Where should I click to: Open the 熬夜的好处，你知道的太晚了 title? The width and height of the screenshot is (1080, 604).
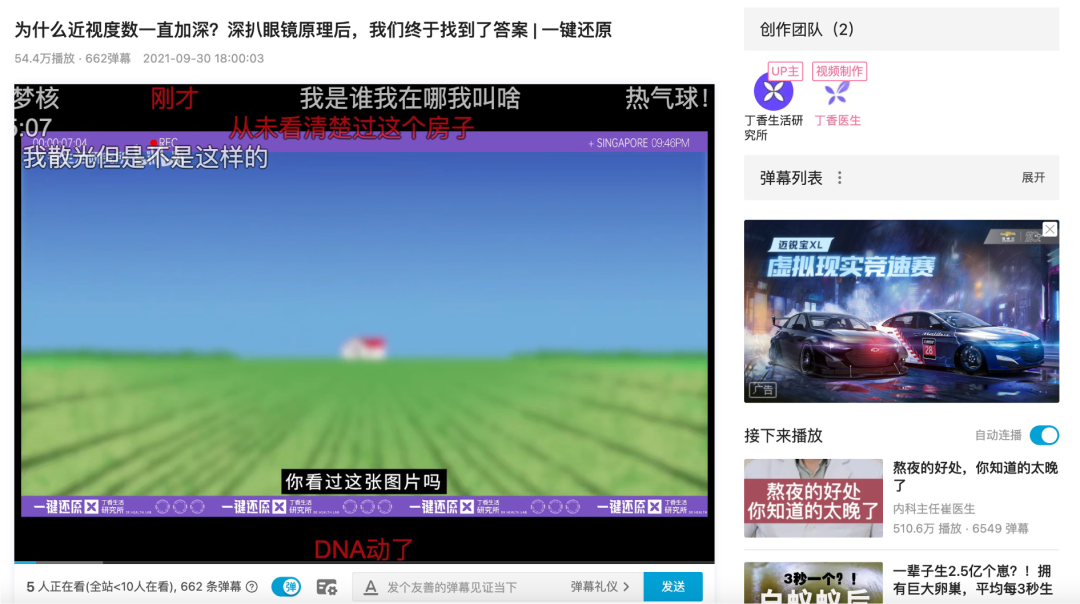(x=975, y=477)
